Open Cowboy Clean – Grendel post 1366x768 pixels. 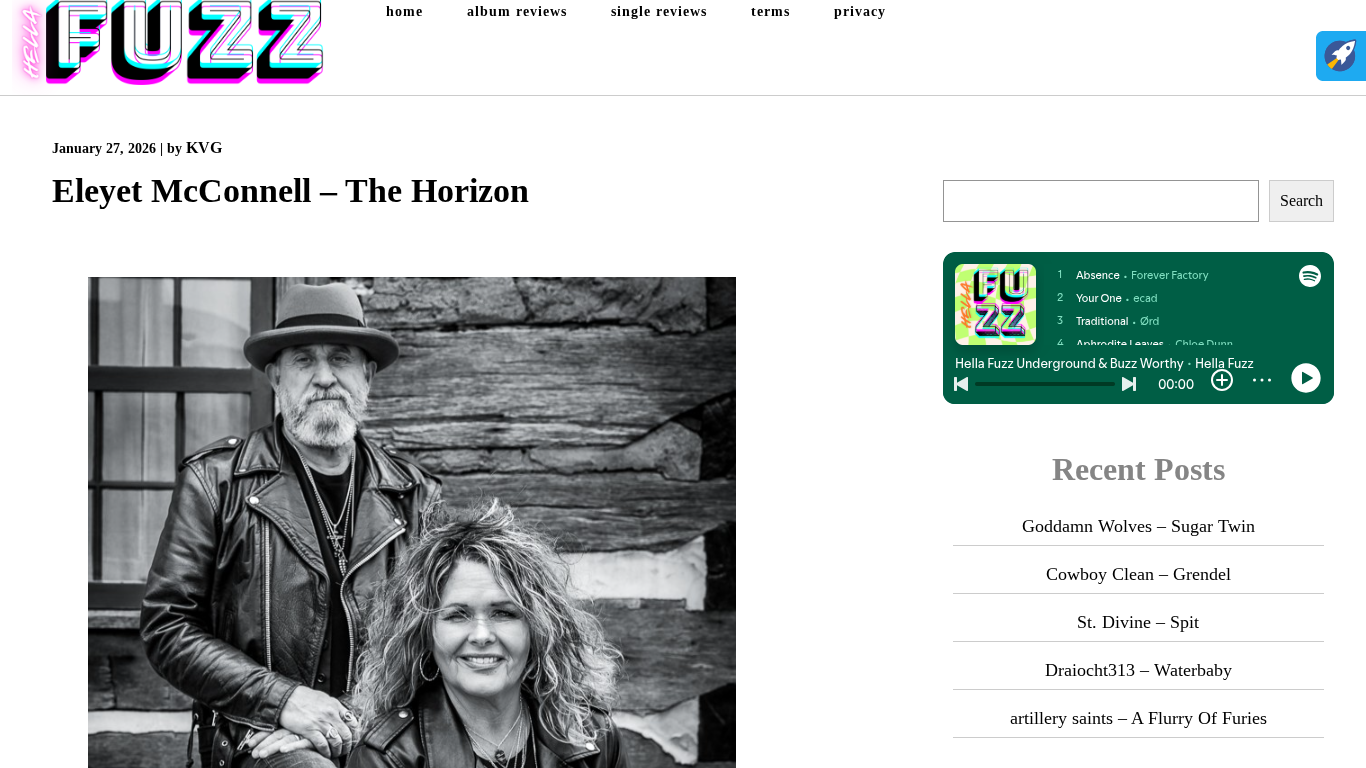pyautogui.click(x=1138, y=574)
